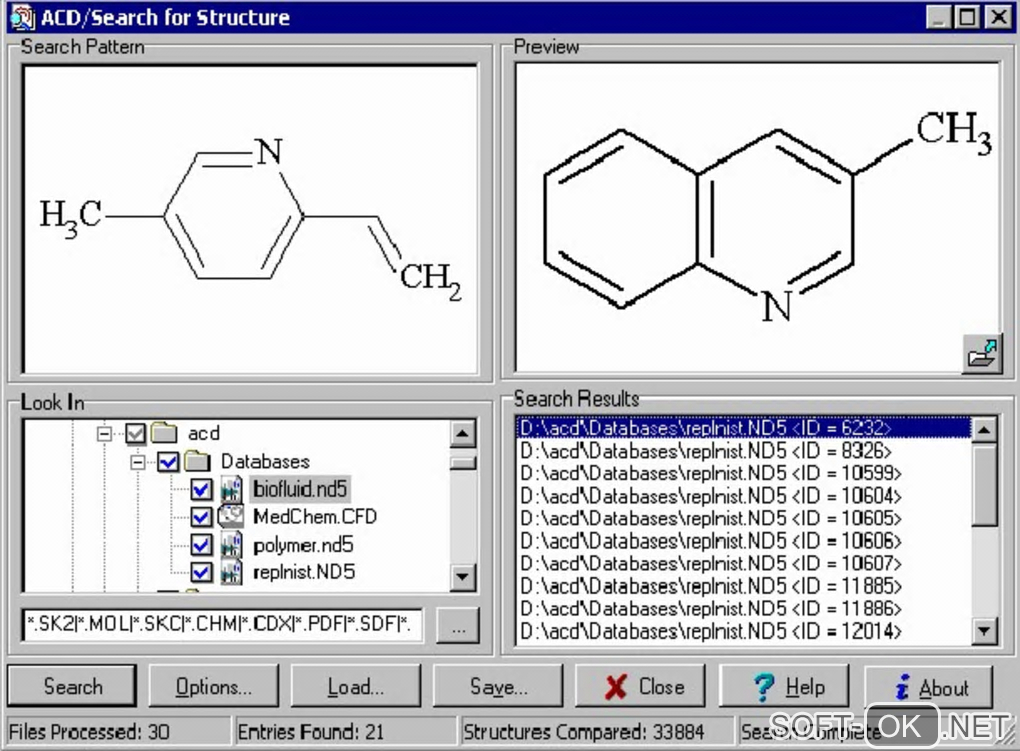This screenshot has width=1020, height=751.
Task: Click the Look In list scroll up arrow
Action: [x=463, y=433]
